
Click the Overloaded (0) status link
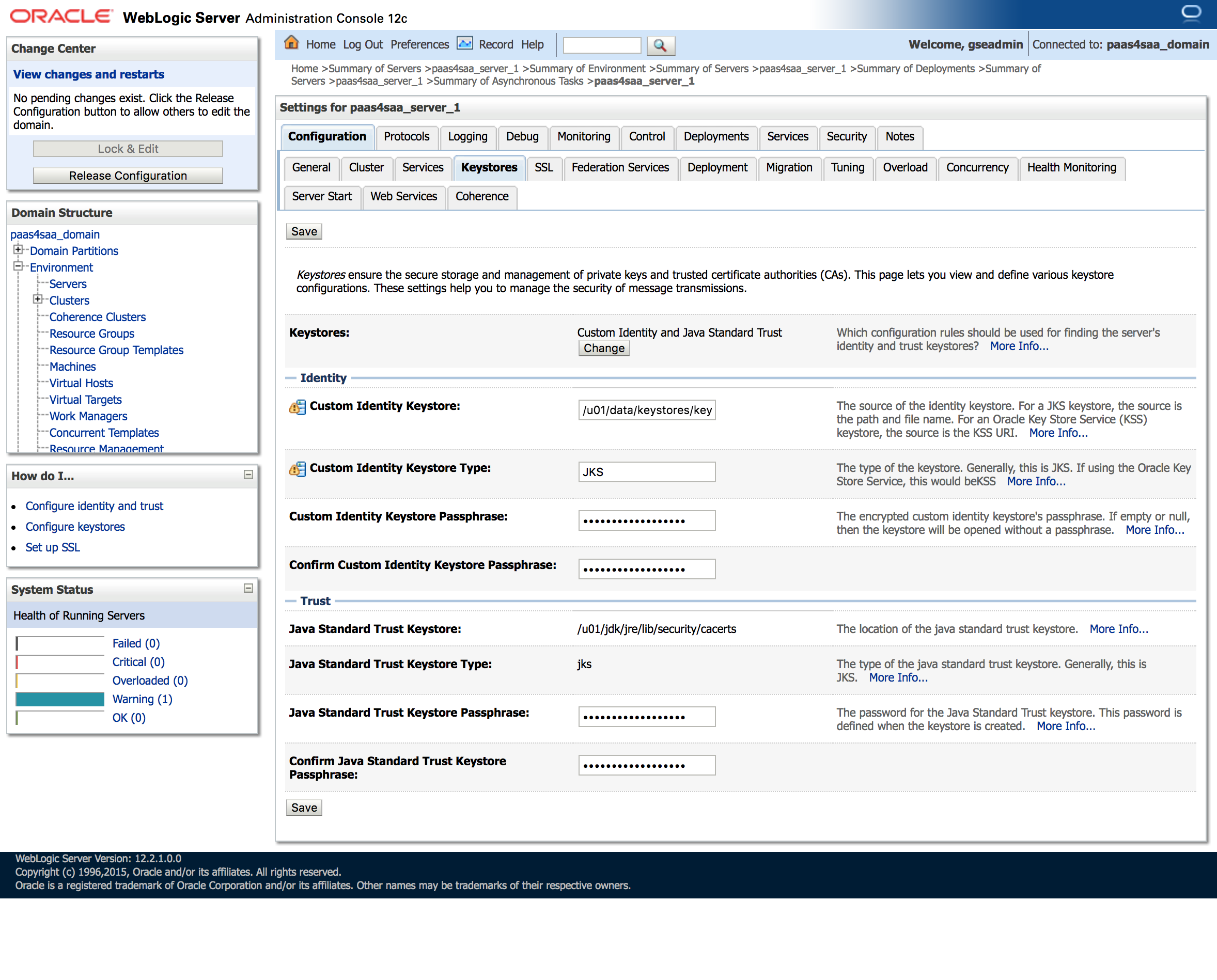click(150, 681)
